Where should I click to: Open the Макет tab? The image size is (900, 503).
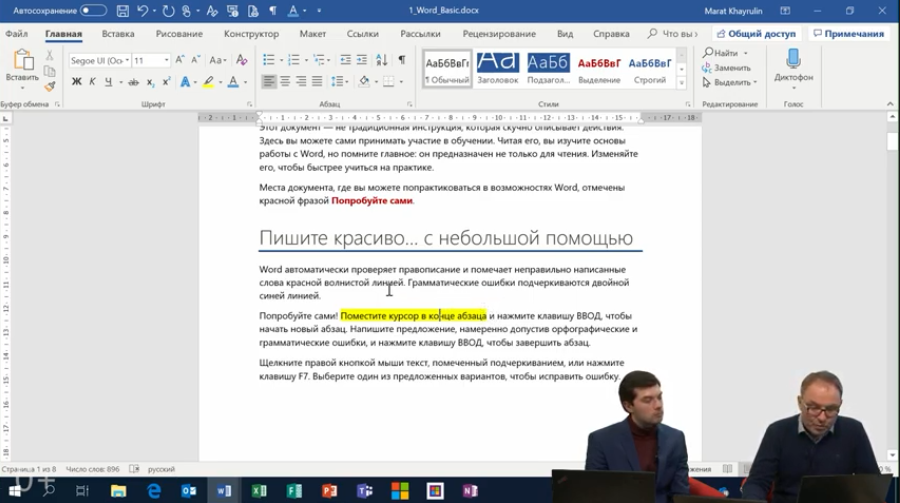tap(313, 34)
